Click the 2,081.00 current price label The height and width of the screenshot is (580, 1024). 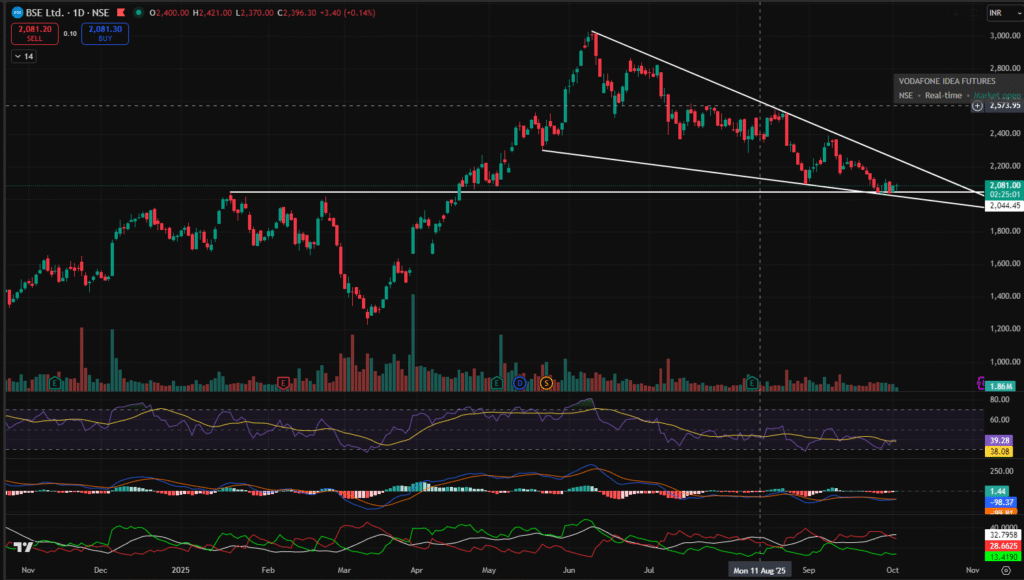1004,185
